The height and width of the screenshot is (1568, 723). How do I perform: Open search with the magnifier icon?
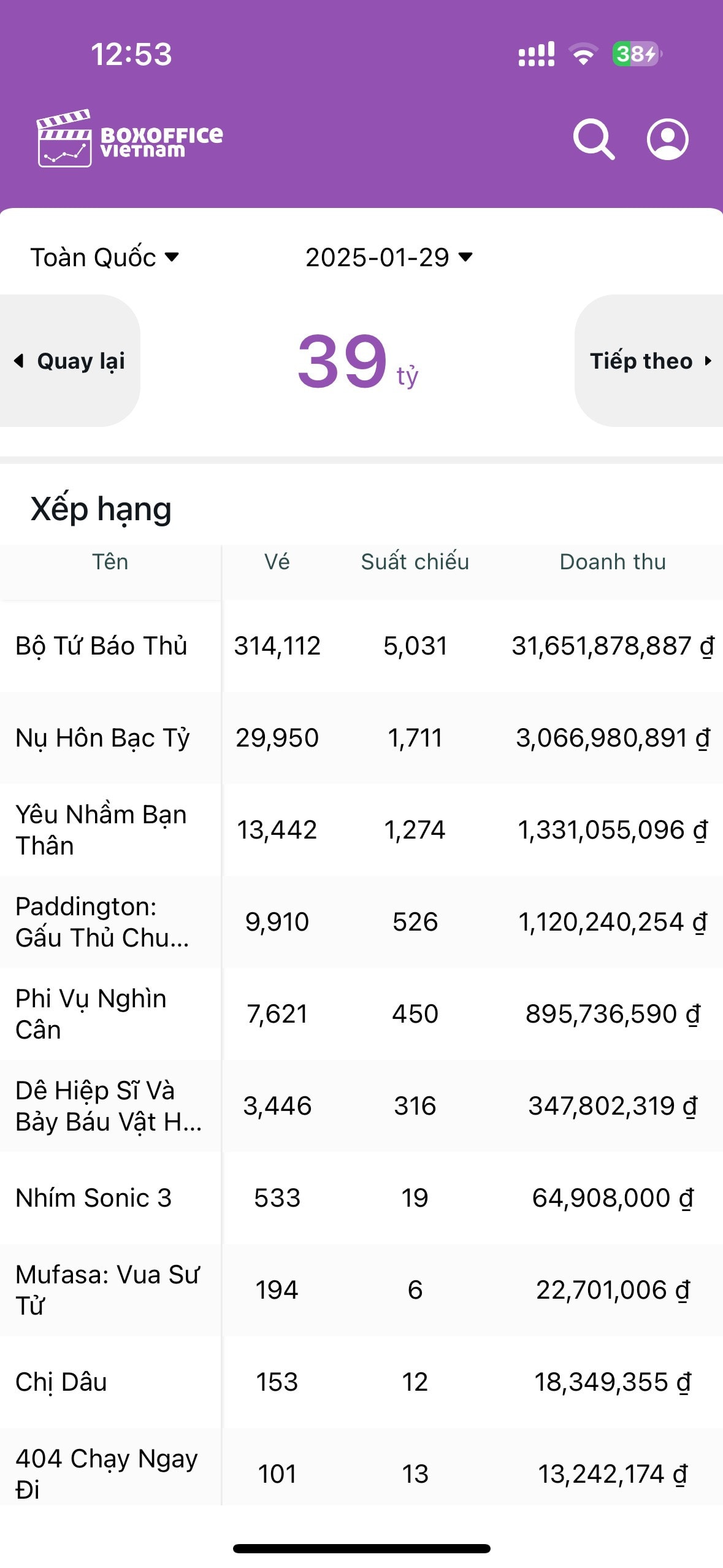coord(594,139)
